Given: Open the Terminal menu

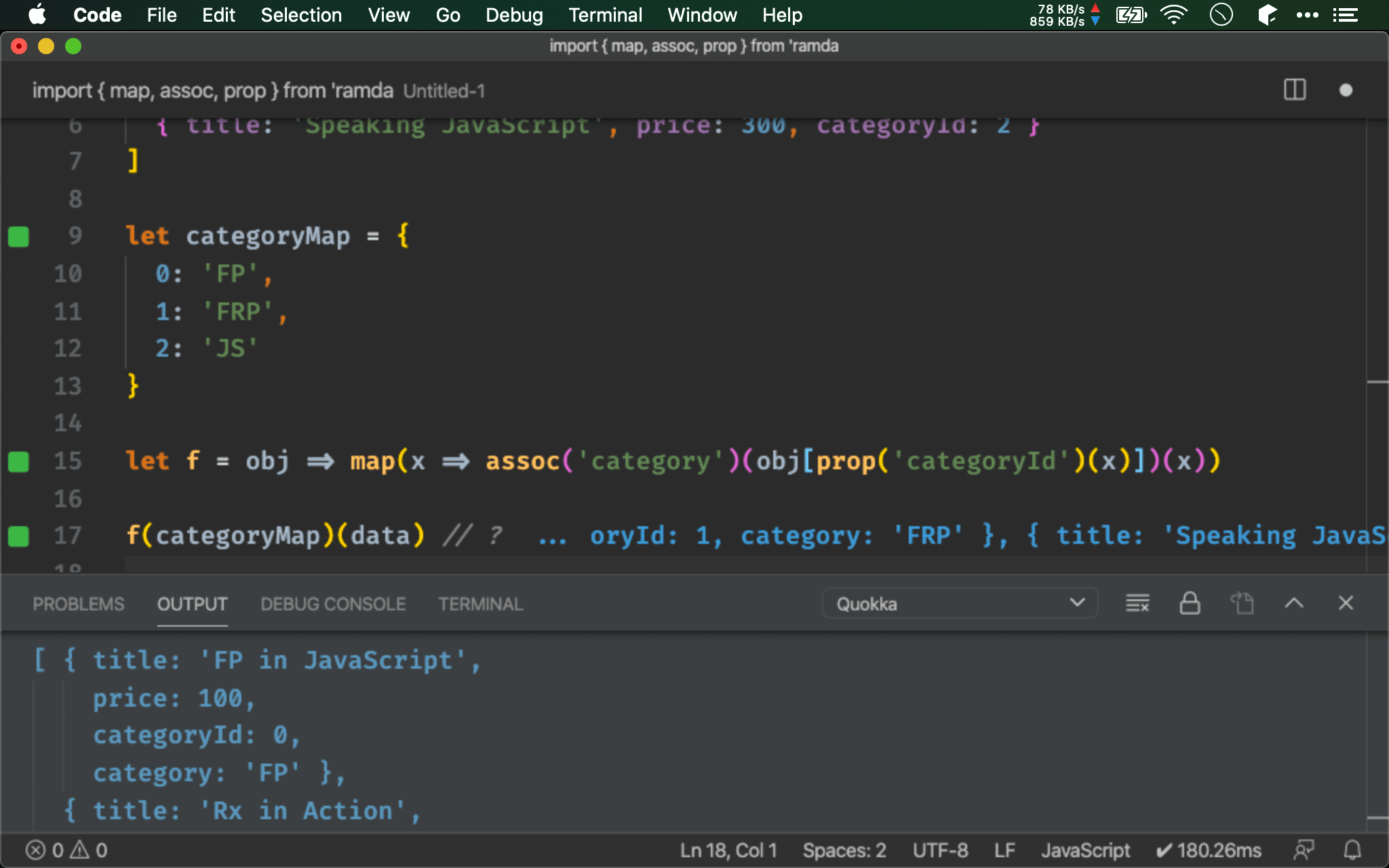Looking at the screenshot, I should (605, 14).
